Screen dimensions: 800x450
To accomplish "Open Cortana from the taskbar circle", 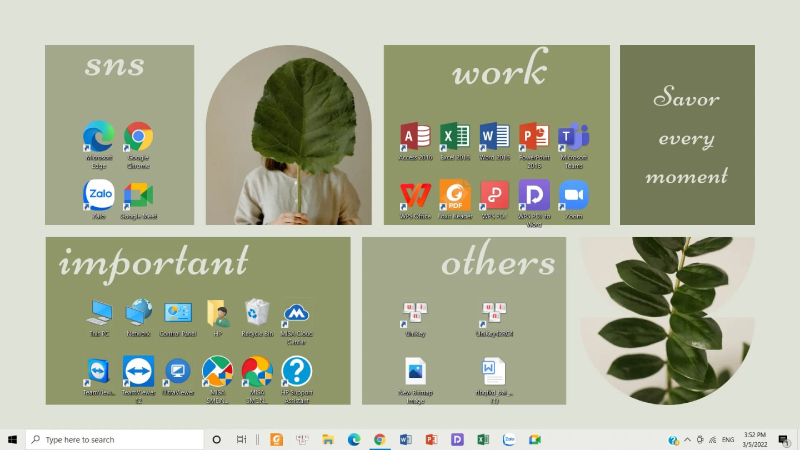I will coord(216,439).
